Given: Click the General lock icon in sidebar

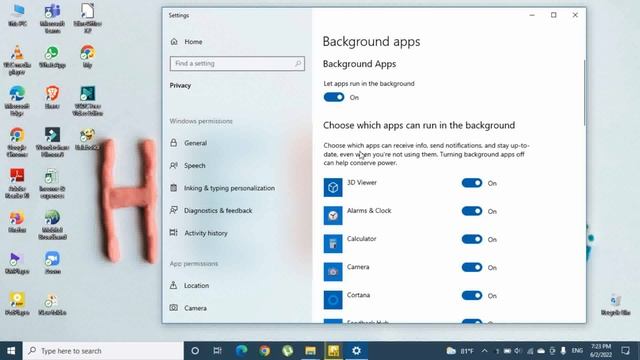Looking at the screenshot, I should pos(174,143).
